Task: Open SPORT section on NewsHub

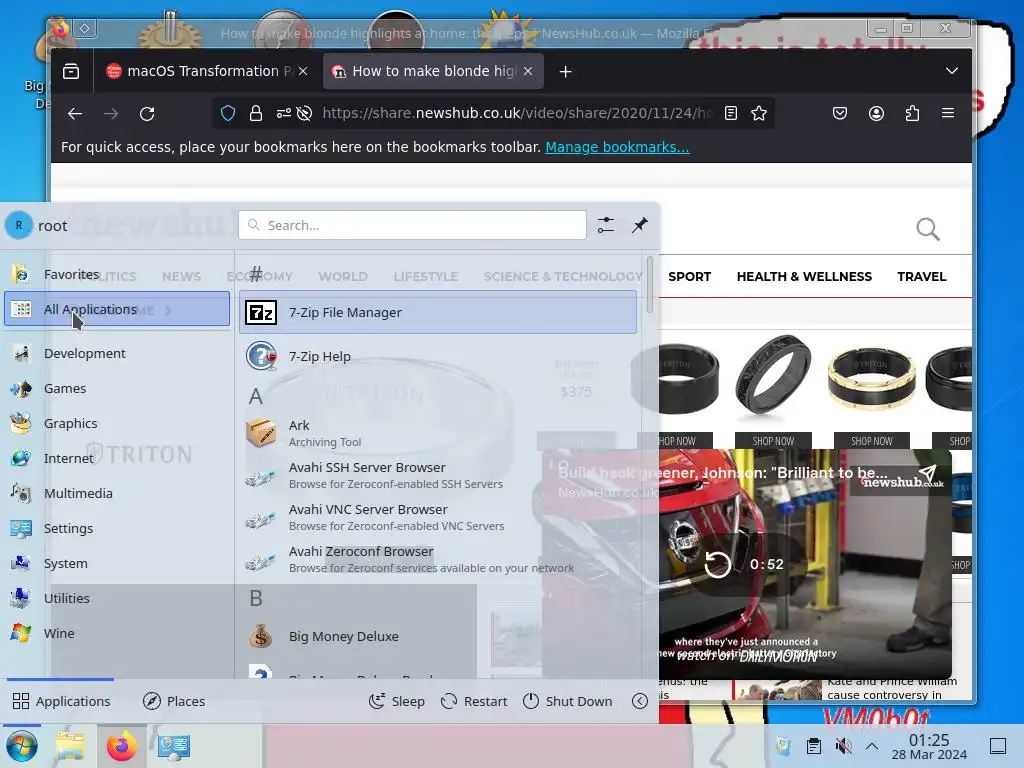Action: click(690, 276)
